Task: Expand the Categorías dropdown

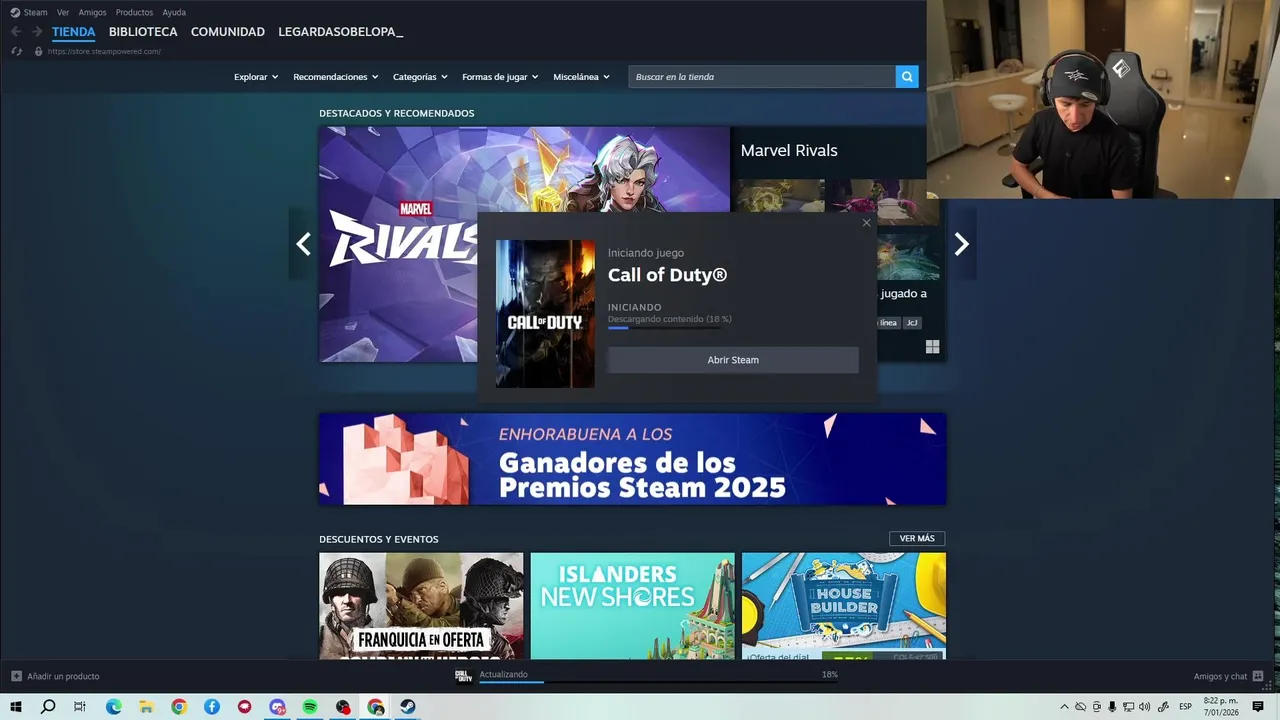Action: click(420, 77)
